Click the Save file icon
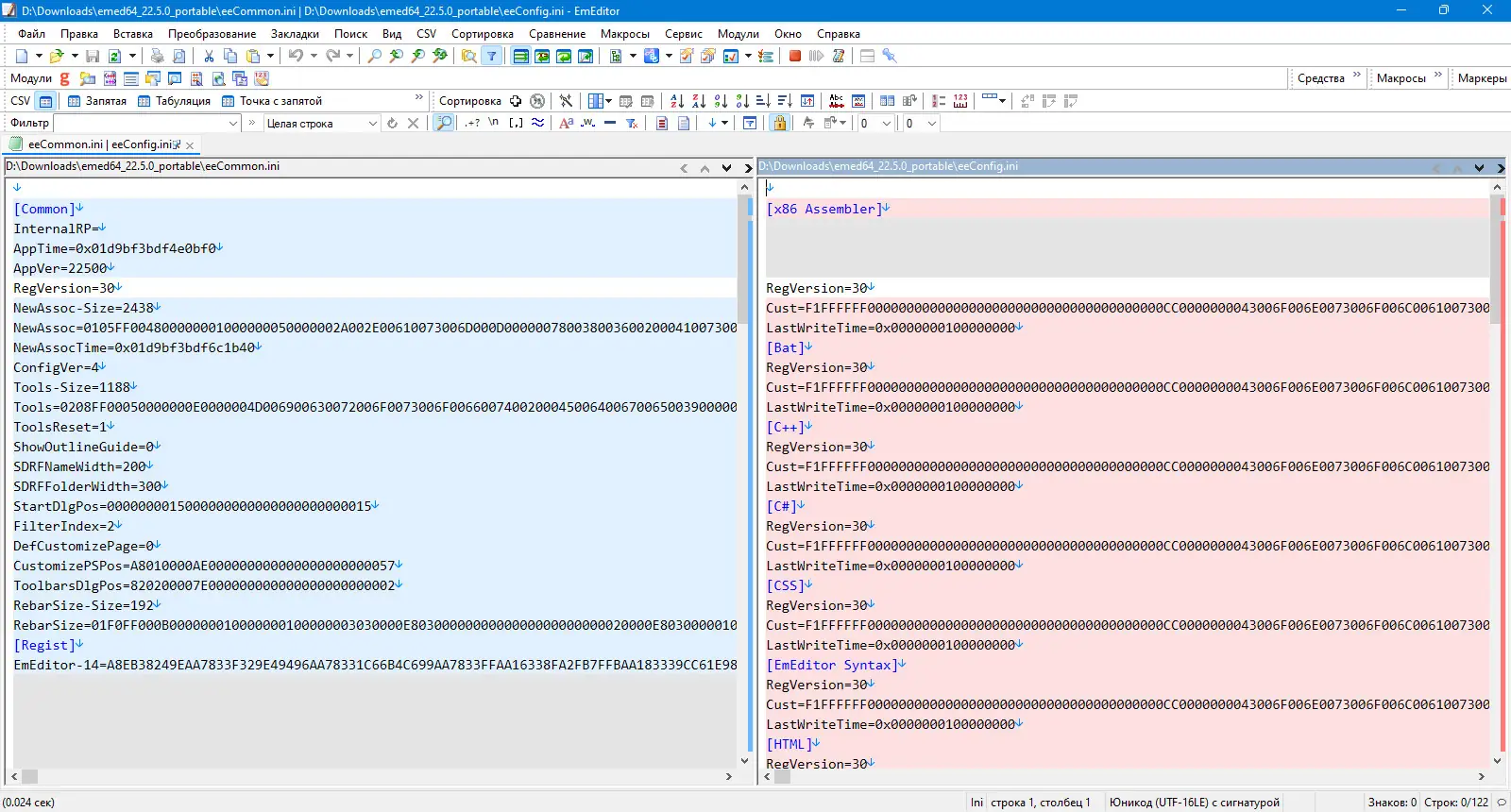This screenshot has height=812, width=1511. coord(93,56)
